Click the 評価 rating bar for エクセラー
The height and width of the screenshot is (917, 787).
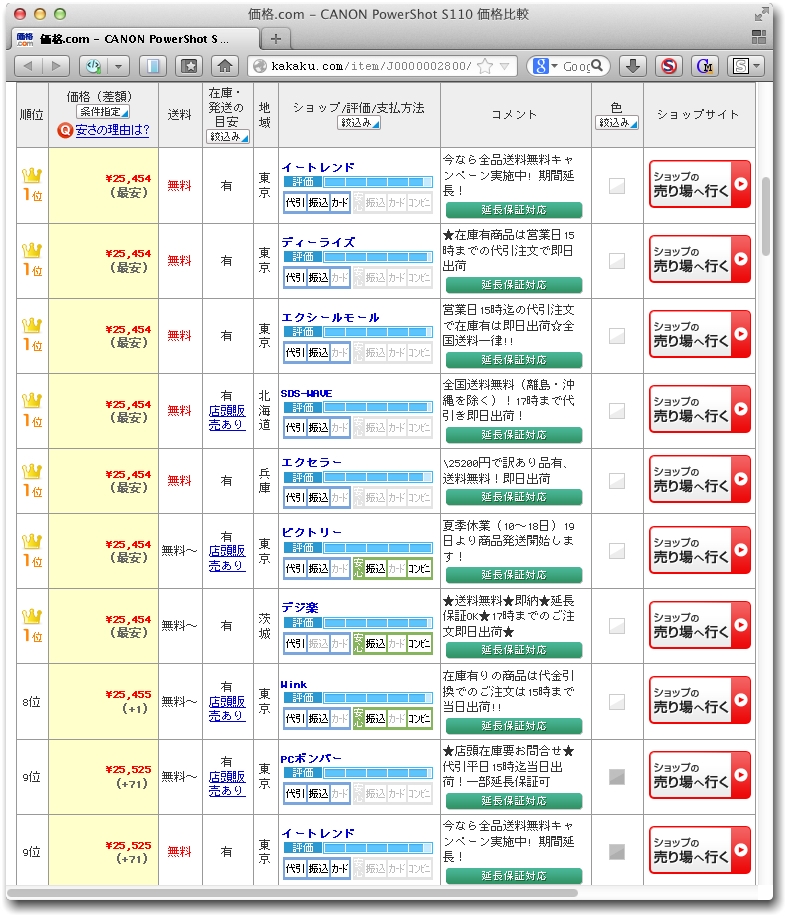coord(358,477)
